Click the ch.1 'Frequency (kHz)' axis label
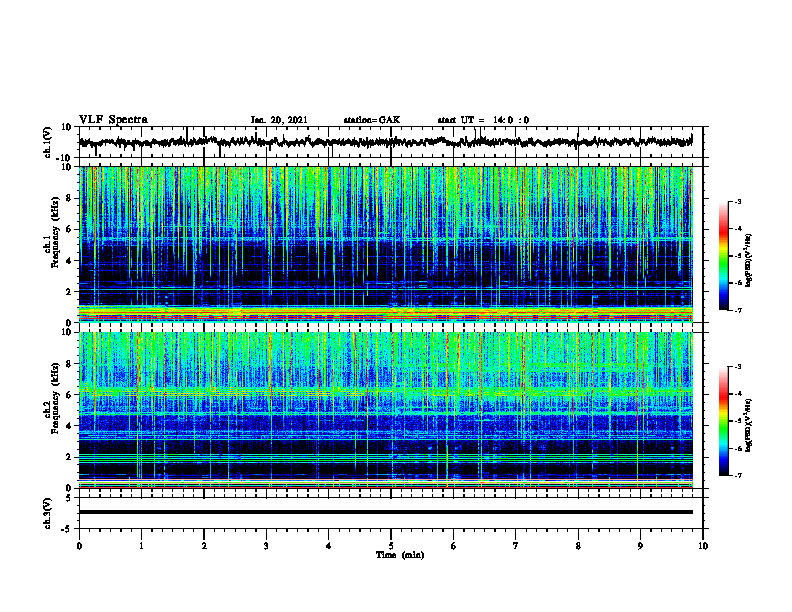Image resolution: width=792 pixels, height=612 pixels. (55, 233)
